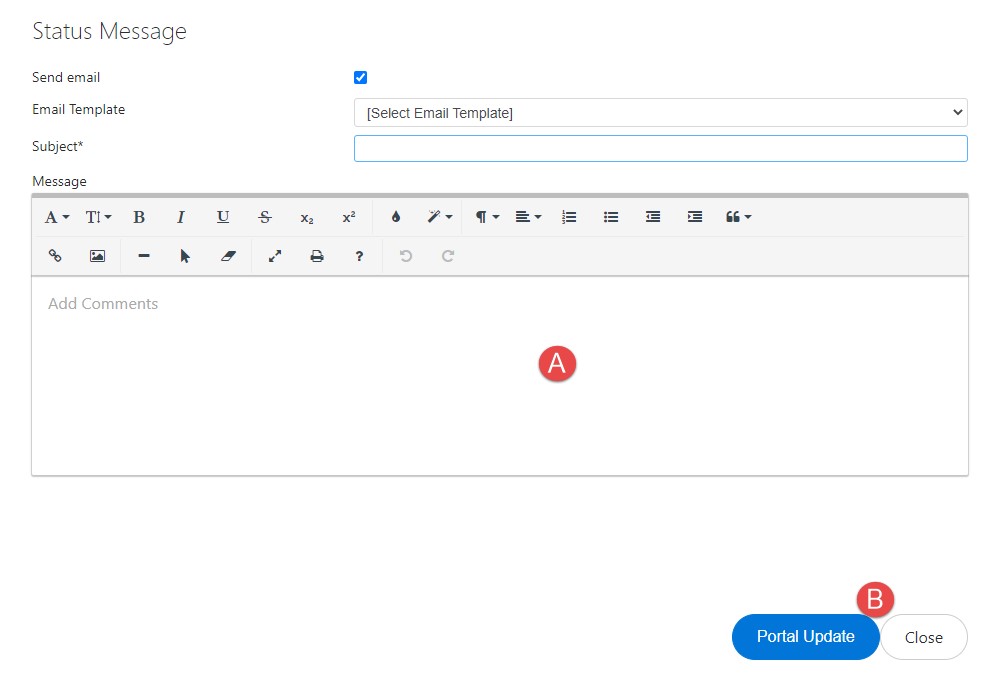Print the message content
This screenshot has height=690, width=1000.
(x=317, y=256)
